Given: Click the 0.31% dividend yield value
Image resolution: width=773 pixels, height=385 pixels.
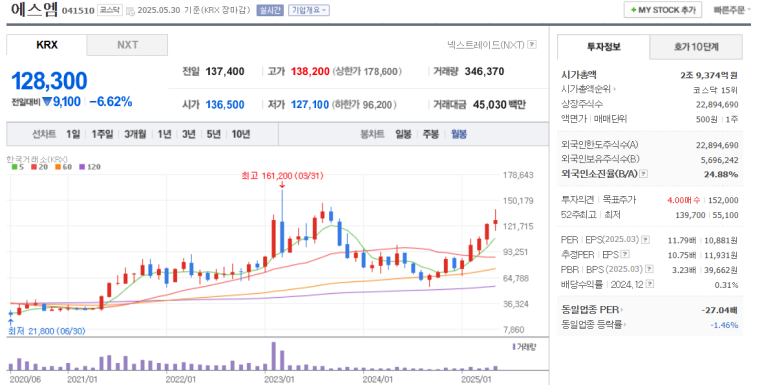Looking at the screenshot, I should click(726, 284).
